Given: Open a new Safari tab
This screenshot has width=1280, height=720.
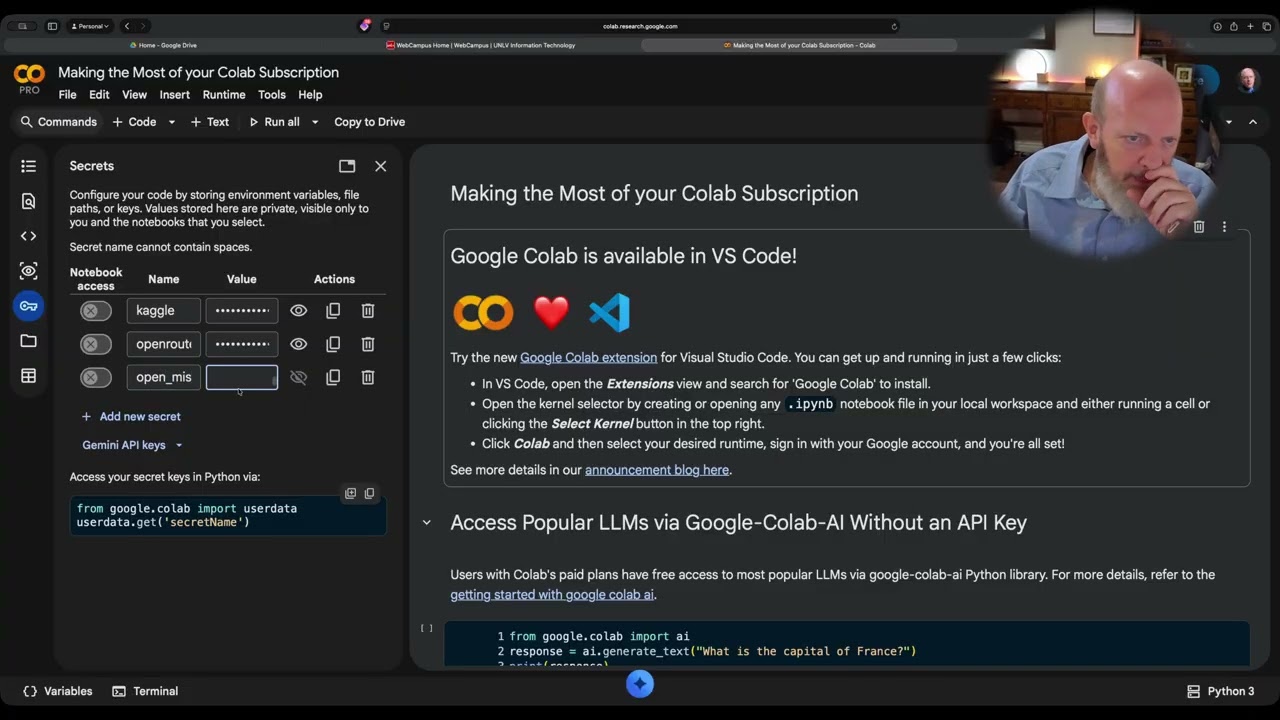Looking at the screenshot, I should click(x=1250, y=26).
